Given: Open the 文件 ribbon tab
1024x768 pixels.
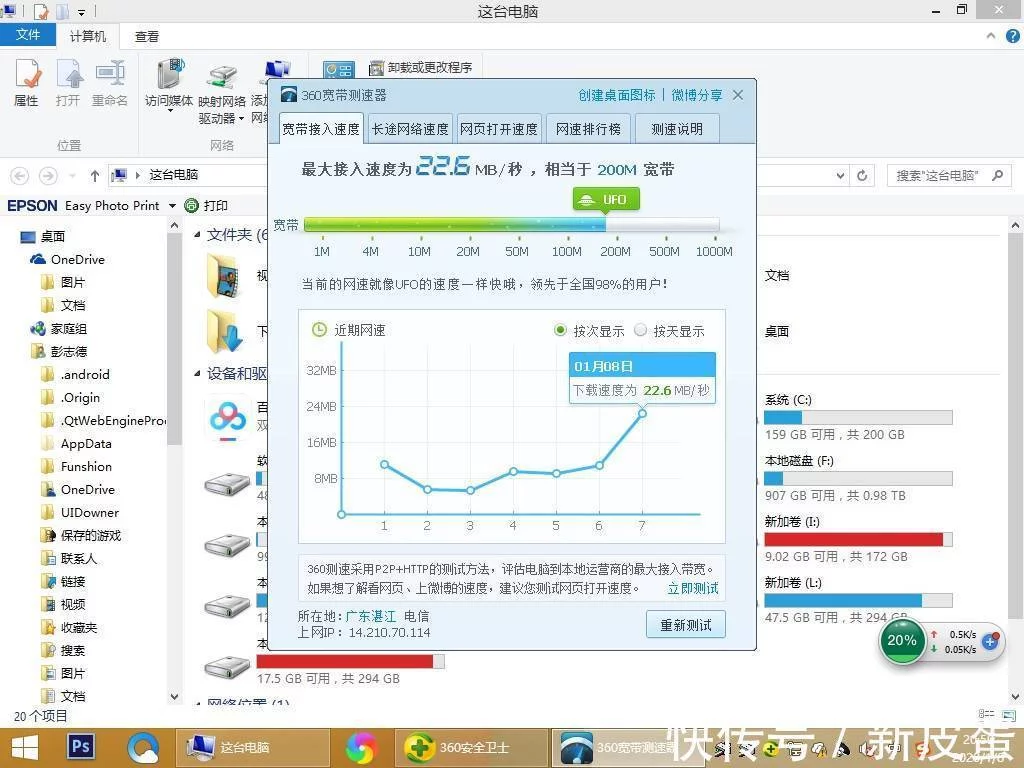Looking at the screenshot, I should pyautogui.click(x=27, y=35).
